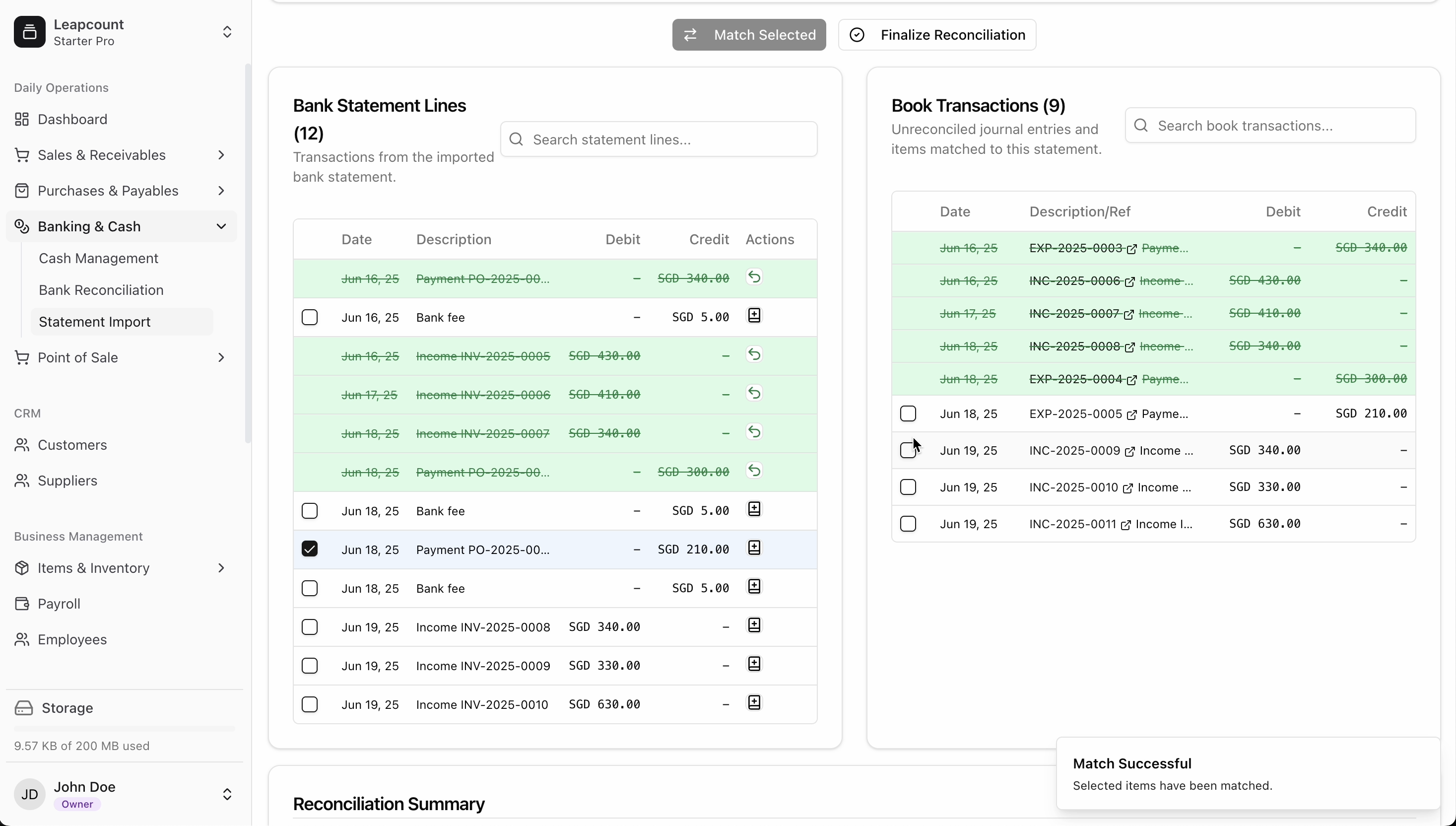The width and height of the screenshot is (1456, 826).
Task: Open INC-2025-0008 external link icon
Action: tap(1129, 348)
